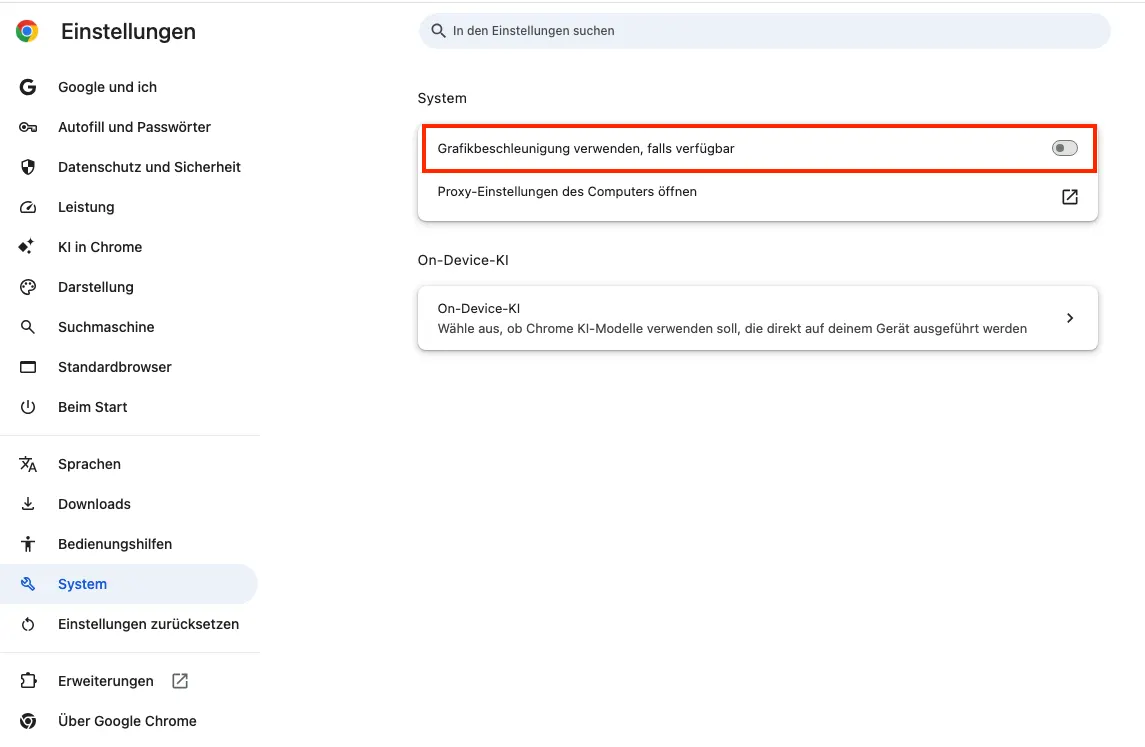Click the power icon for Beim Start
This screenshot has height=747, width=1145.
(x=28, y=407)
